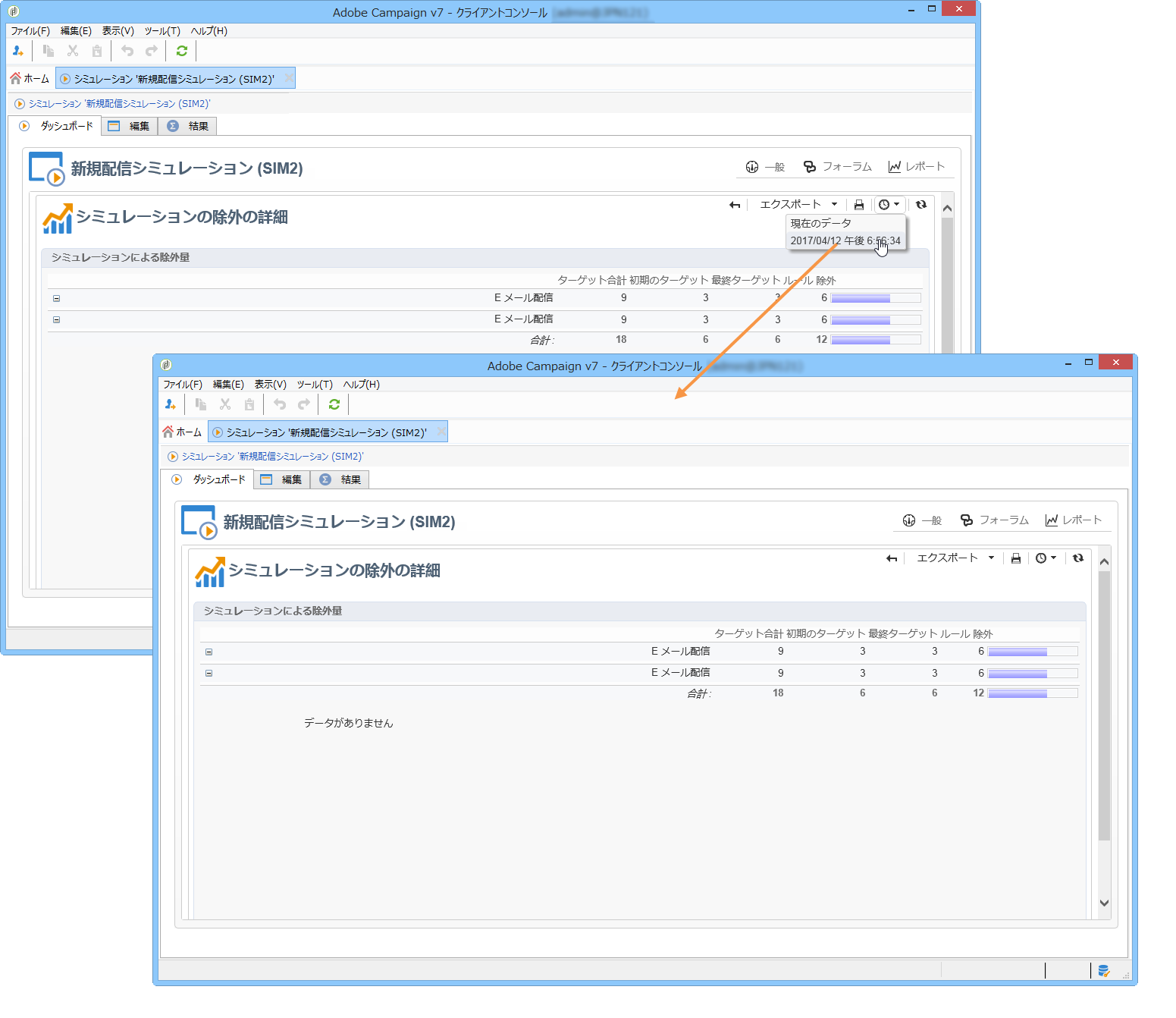Open 表示(V) menu in front window

click(271, 385)
